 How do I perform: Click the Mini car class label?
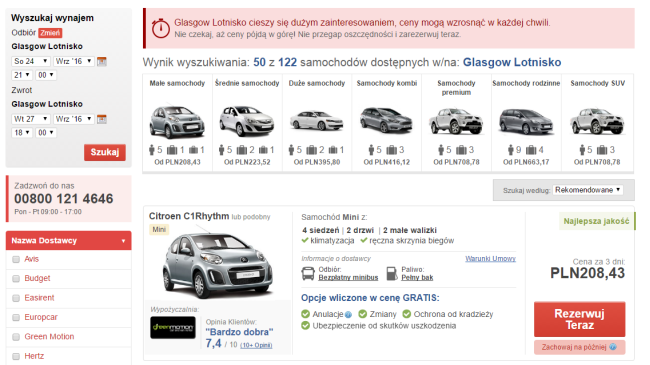(x=159, y=229)
